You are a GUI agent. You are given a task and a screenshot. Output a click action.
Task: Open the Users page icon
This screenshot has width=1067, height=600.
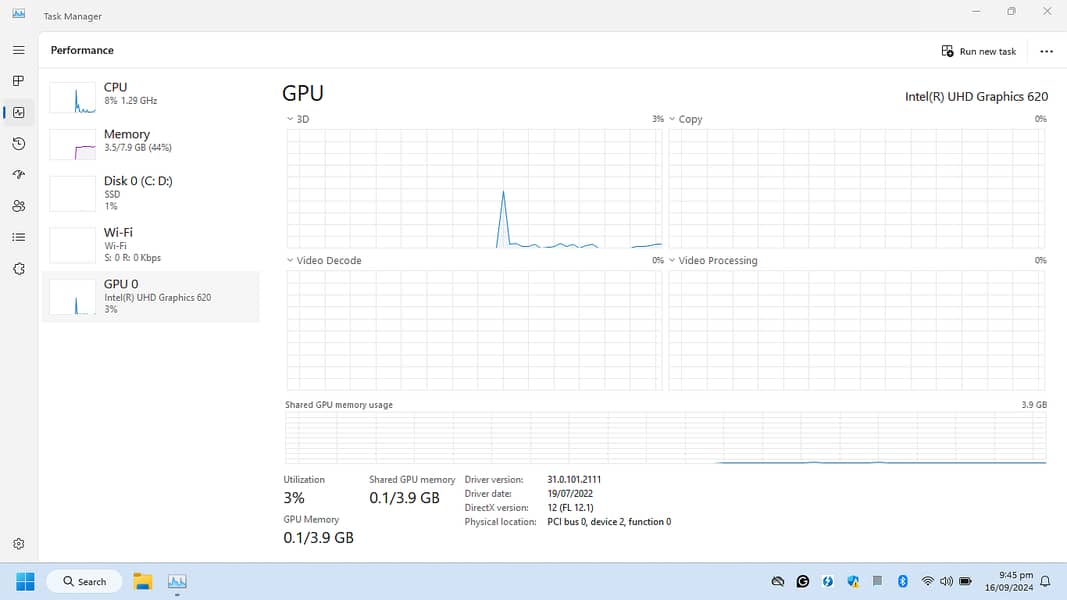(18, 206)
